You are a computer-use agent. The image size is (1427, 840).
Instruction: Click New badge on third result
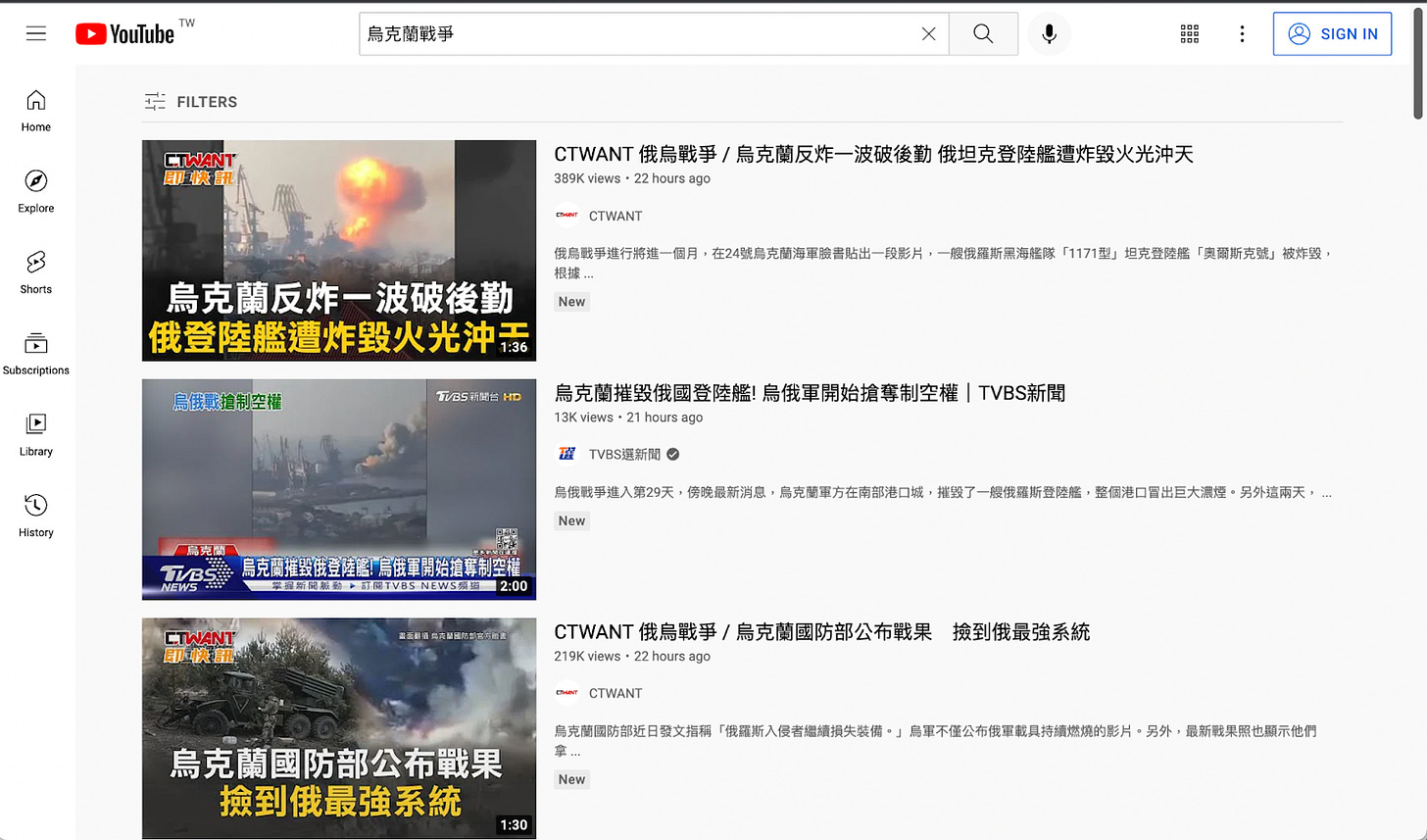(571, 779)
